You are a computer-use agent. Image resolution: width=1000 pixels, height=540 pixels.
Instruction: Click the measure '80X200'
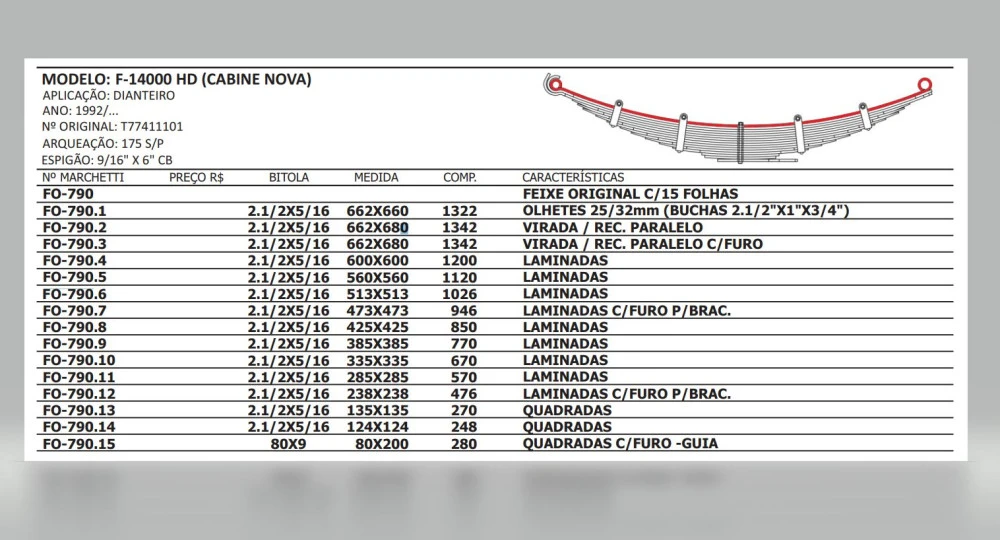pyautogui.click(x=381, y=444)
